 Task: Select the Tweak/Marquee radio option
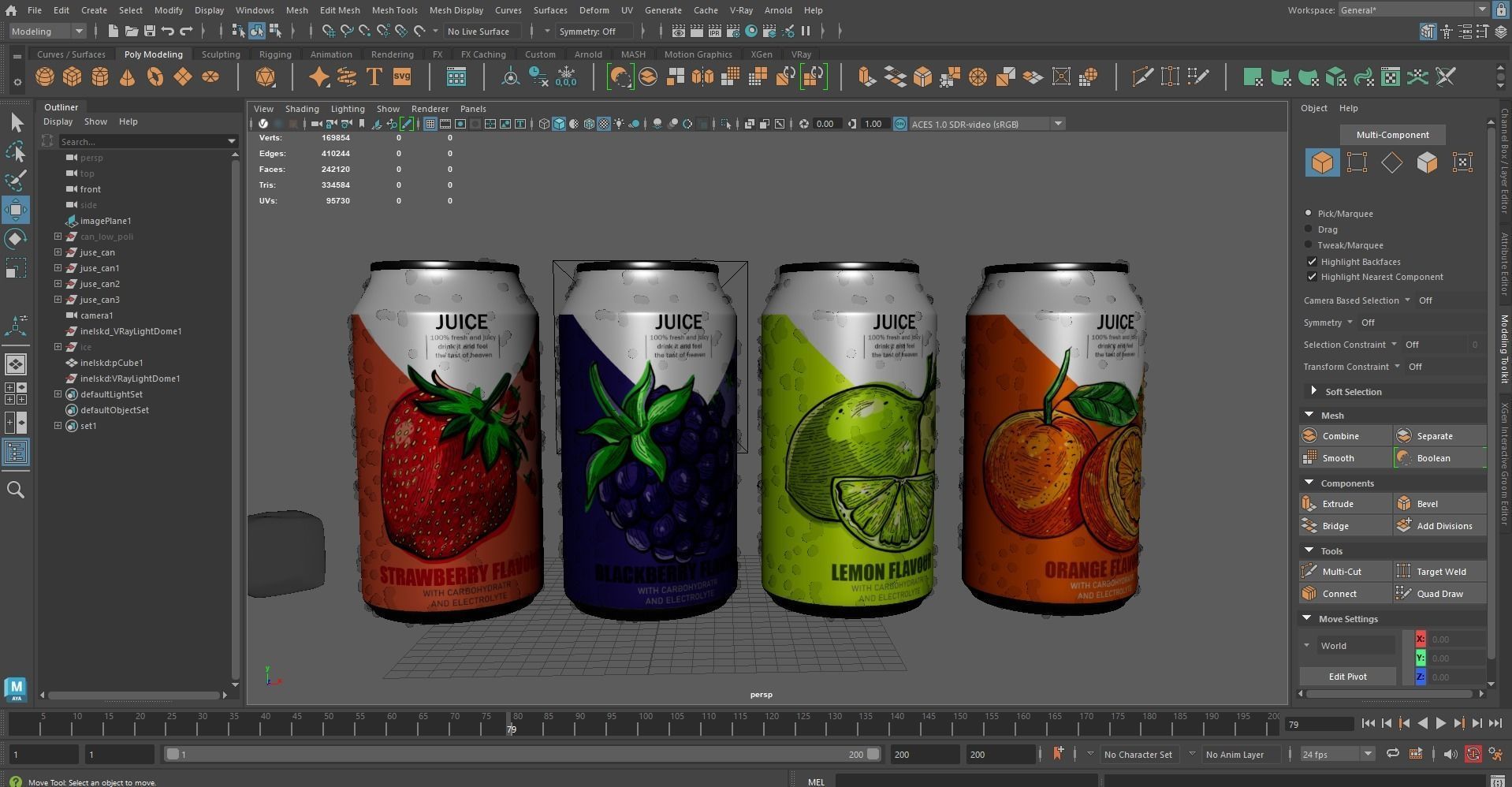coord(1309,244)
